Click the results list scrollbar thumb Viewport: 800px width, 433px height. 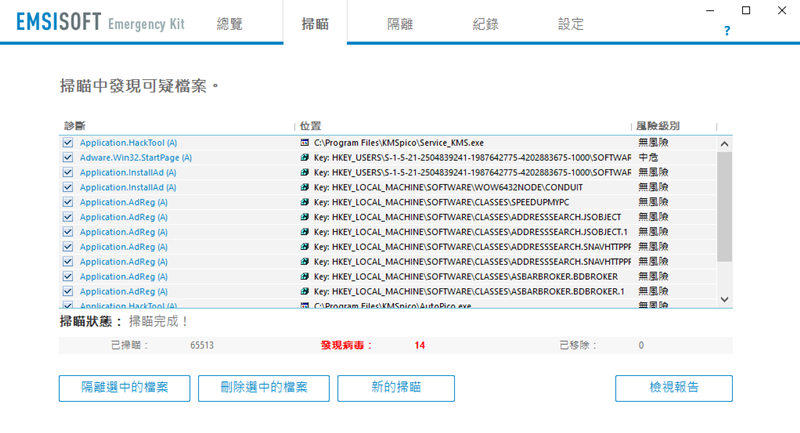(724, 207)
